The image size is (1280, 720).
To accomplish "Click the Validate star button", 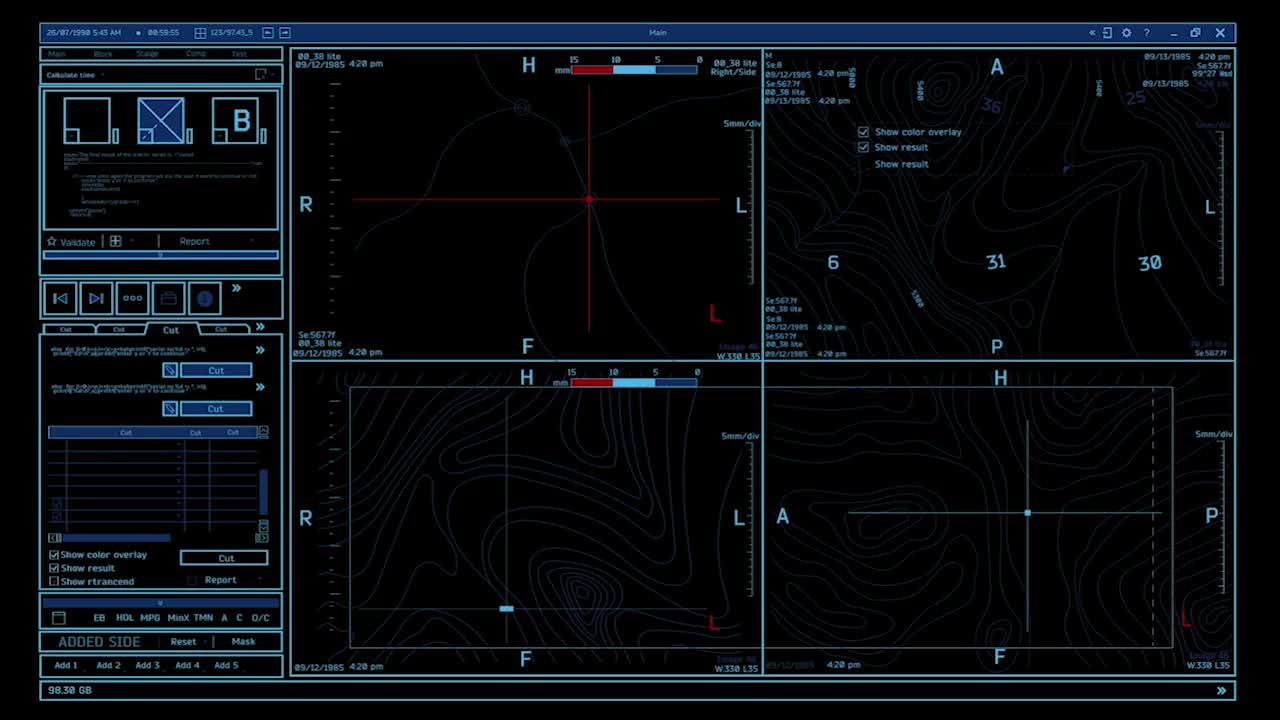I will click(x=71, y=241).
